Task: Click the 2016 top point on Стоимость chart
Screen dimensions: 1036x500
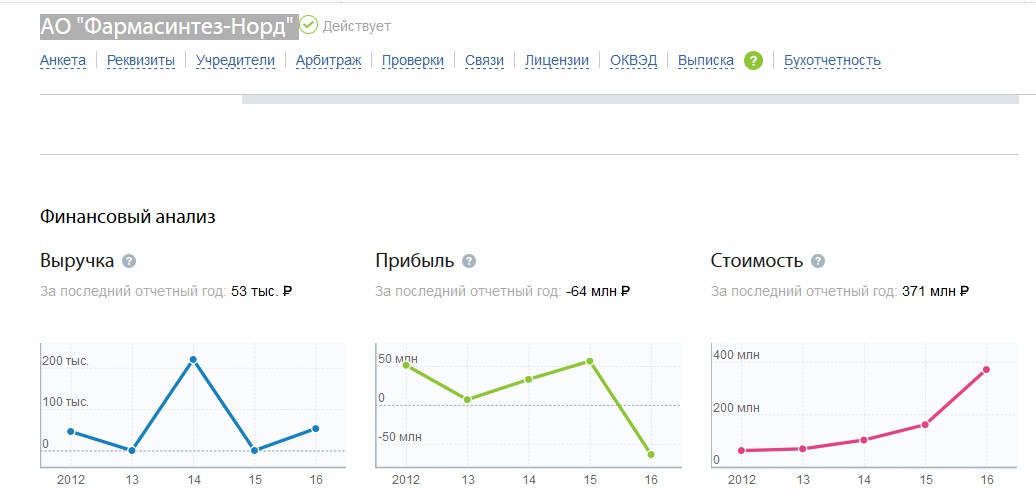Action: click(x=986, y=370)
